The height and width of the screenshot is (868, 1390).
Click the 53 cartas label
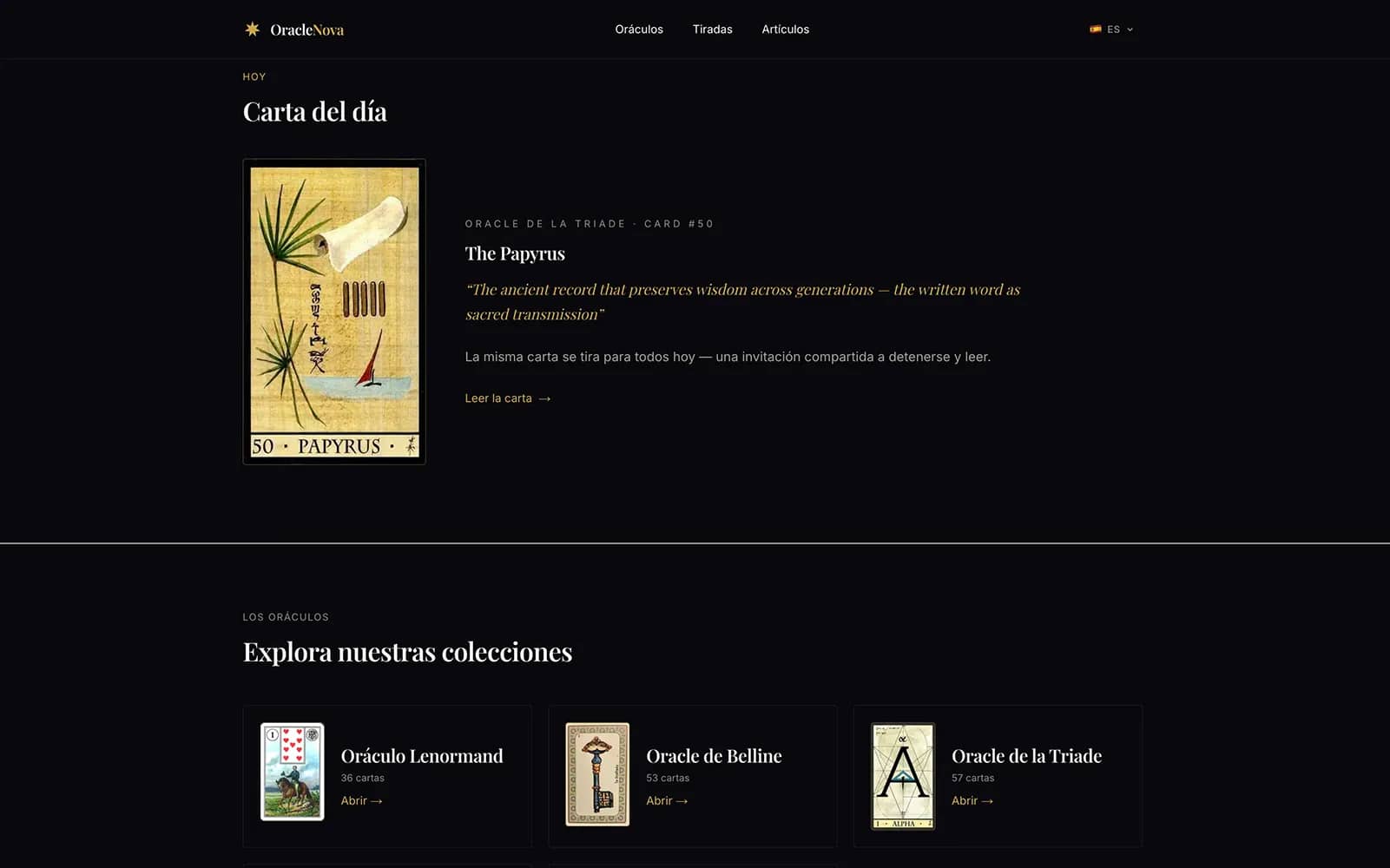tap(668, 778)
